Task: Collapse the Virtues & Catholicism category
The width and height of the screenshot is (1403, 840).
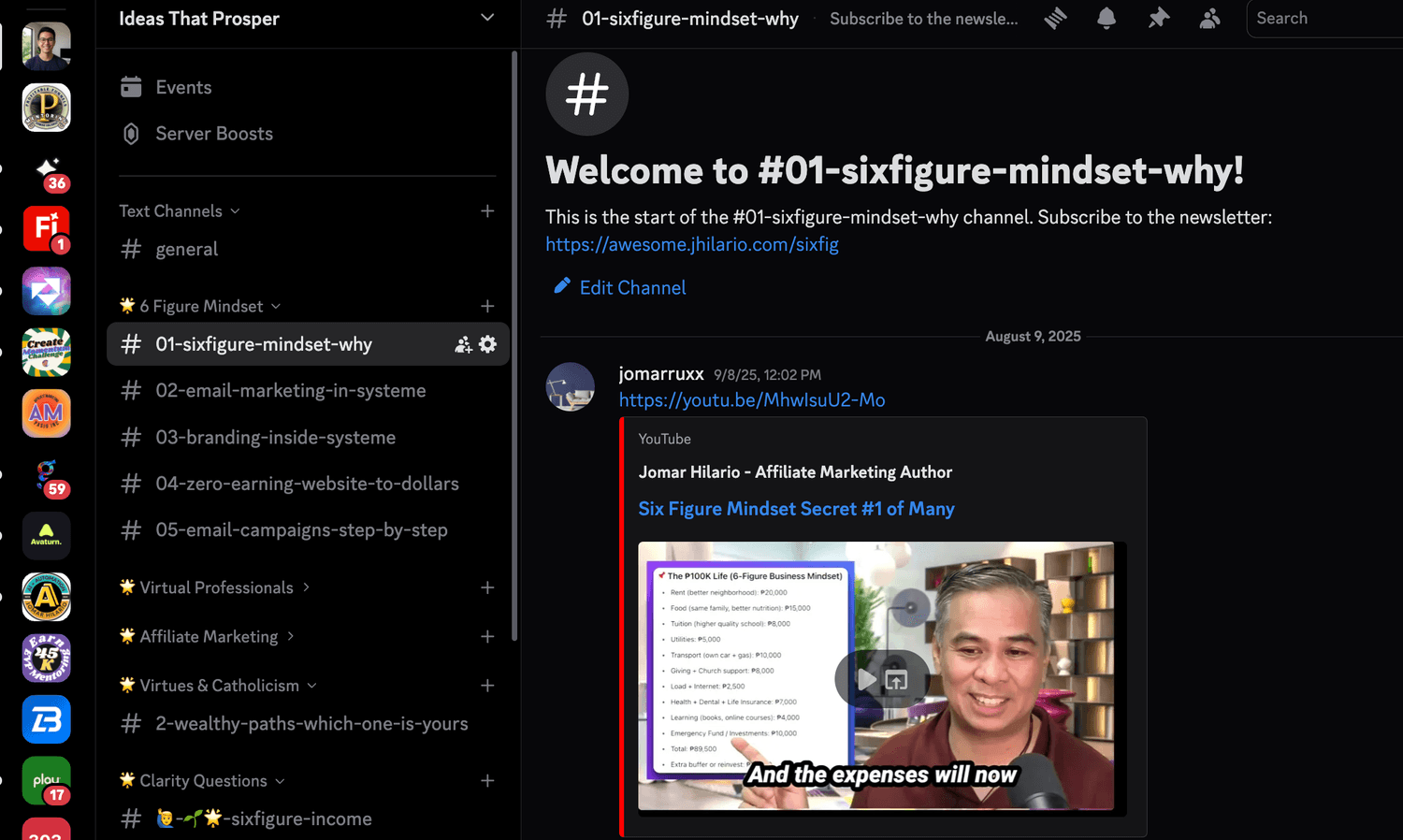Action: 218,686
